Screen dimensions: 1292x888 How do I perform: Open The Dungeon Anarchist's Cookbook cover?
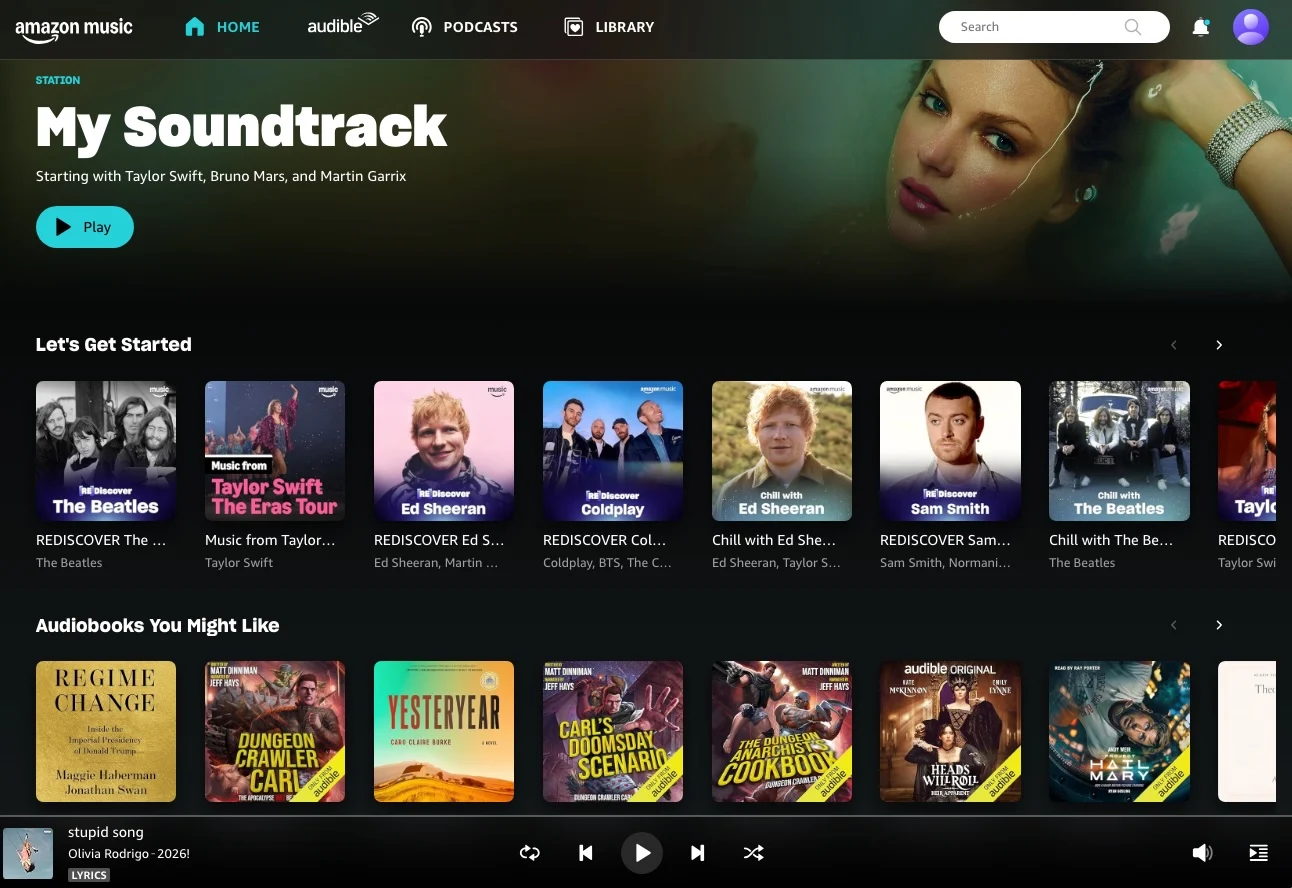782,731
